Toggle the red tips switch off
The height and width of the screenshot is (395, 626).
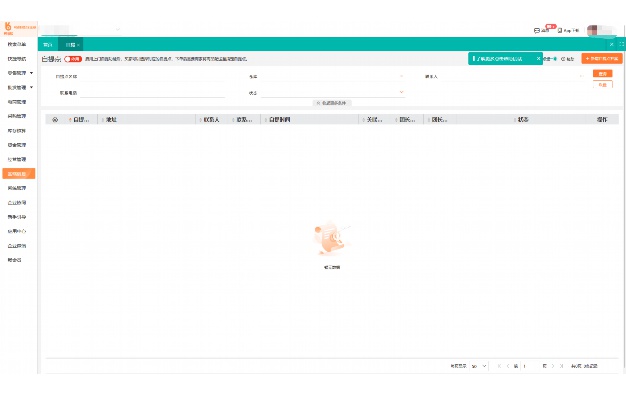pos(73,59)
